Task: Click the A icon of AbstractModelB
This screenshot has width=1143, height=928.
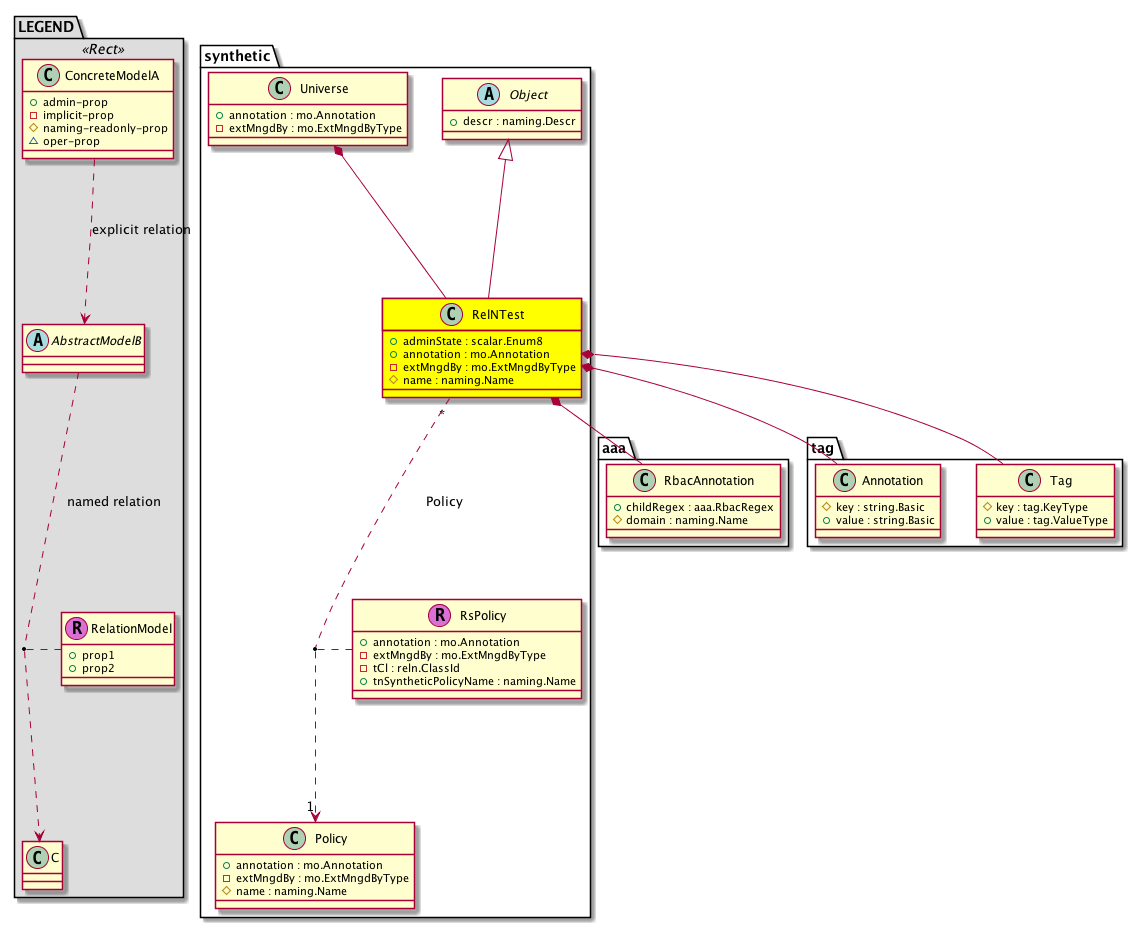Action: point(37,340)
